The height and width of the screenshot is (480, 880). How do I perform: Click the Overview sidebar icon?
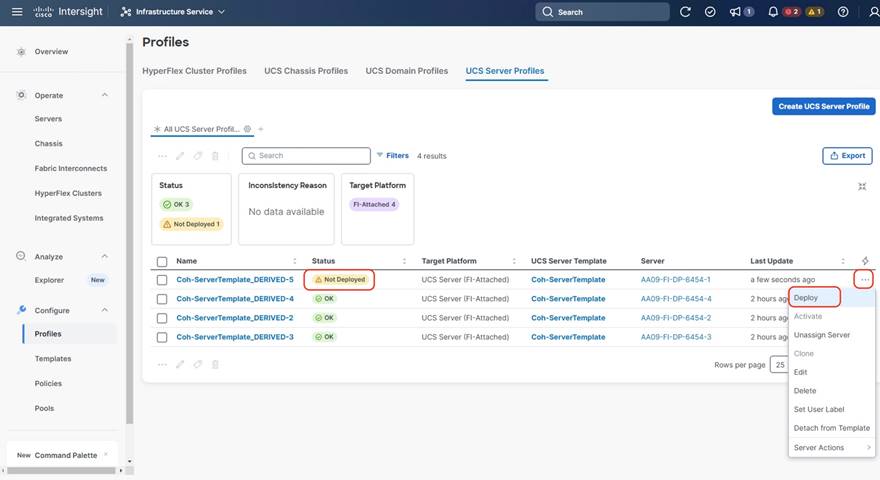click(x=21, y=52)
